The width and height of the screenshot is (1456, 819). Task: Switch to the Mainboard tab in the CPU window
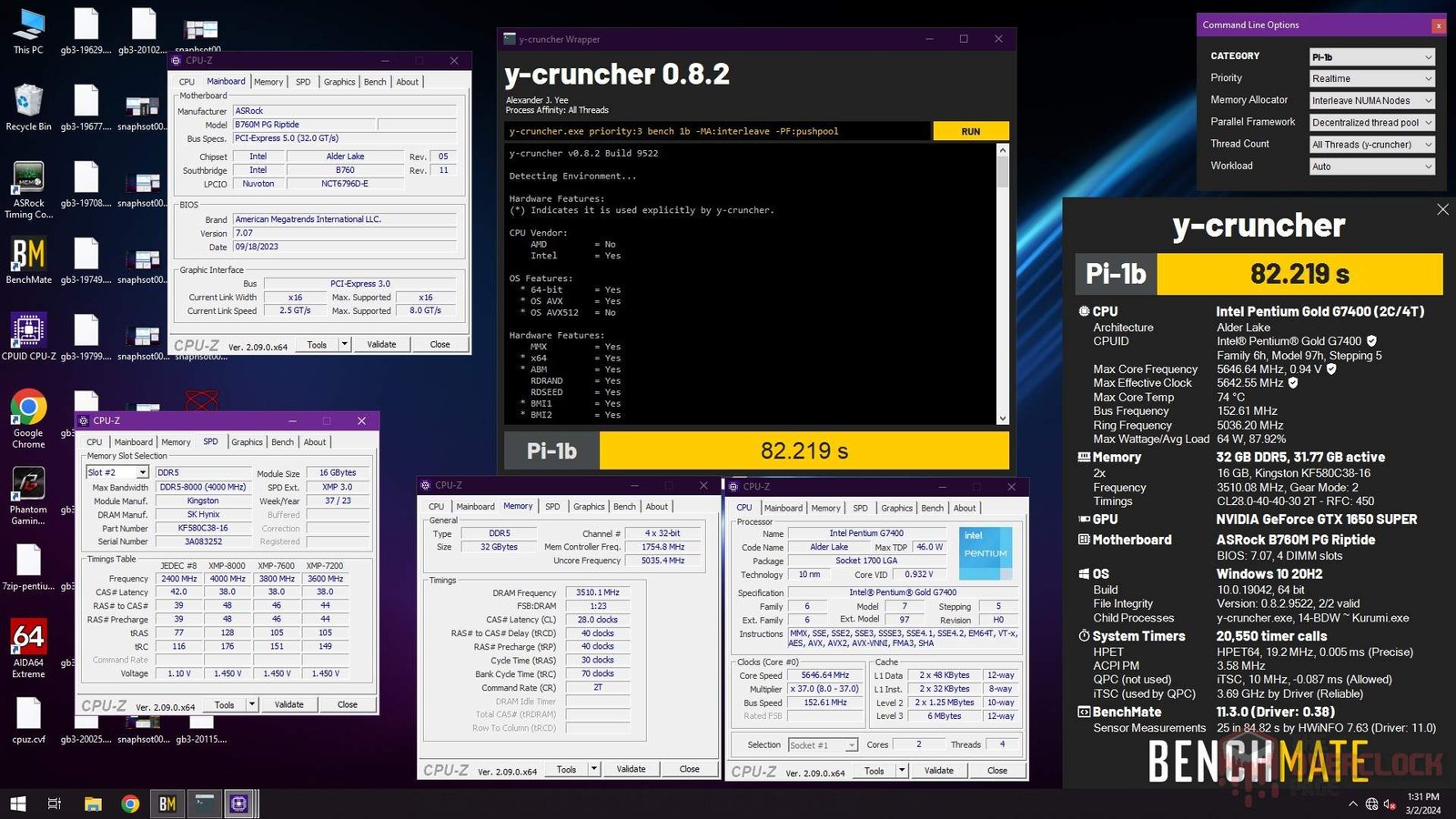point(783,508)
